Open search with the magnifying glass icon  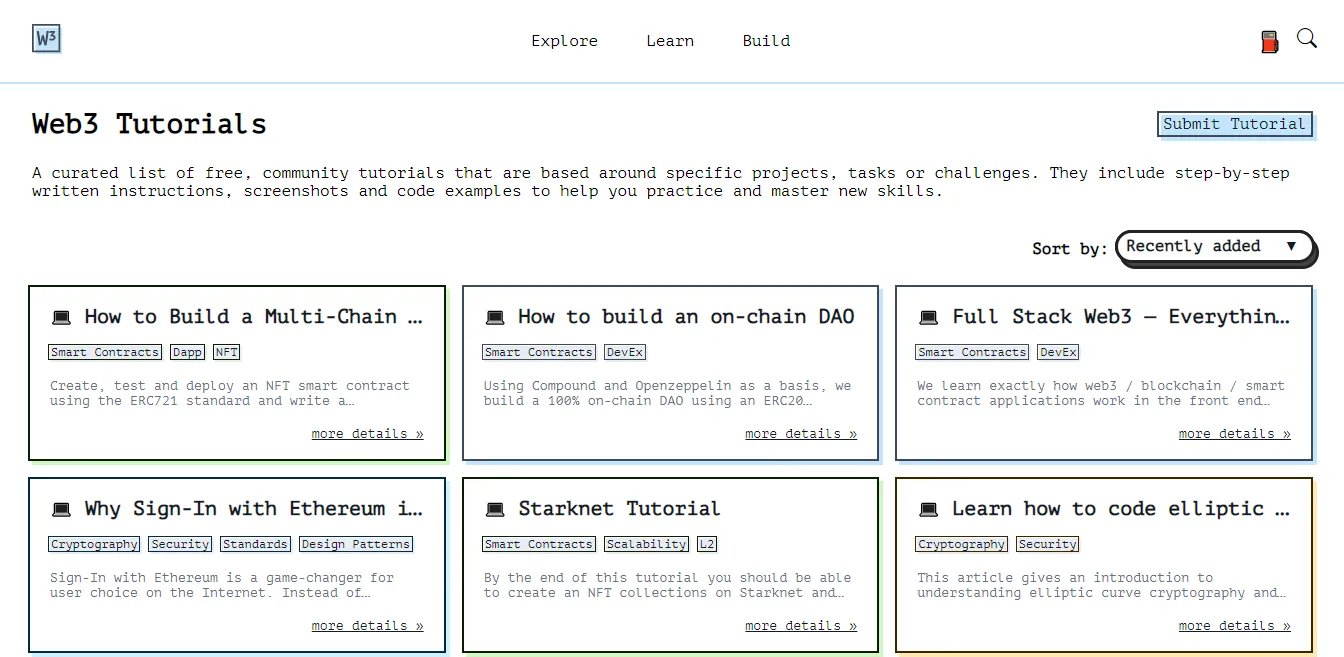[1306, 39]
